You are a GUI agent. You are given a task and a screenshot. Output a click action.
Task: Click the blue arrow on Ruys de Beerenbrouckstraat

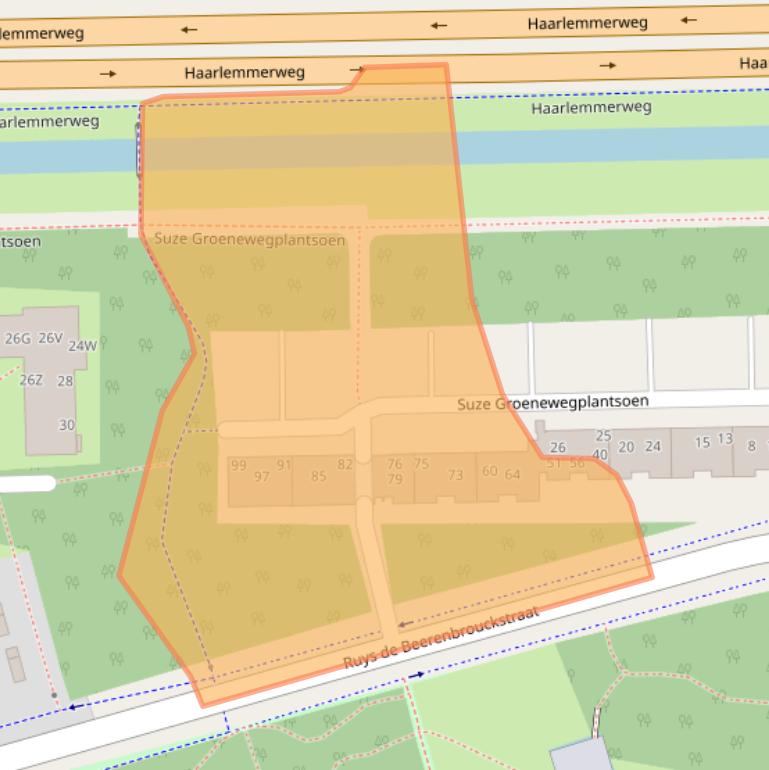[x=415, y=675]
